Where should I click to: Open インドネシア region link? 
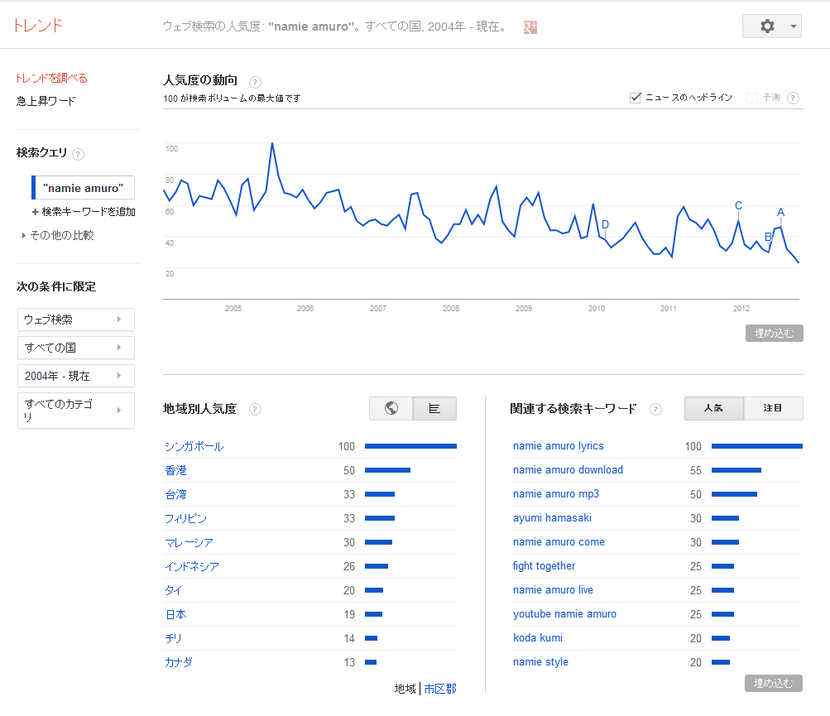click(192, 566)
